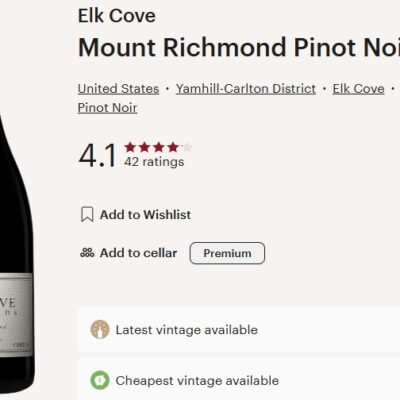Screen dimensions: 400x400
Task: Open the Pinot Noir grape link
Action: tap(107, 108)
